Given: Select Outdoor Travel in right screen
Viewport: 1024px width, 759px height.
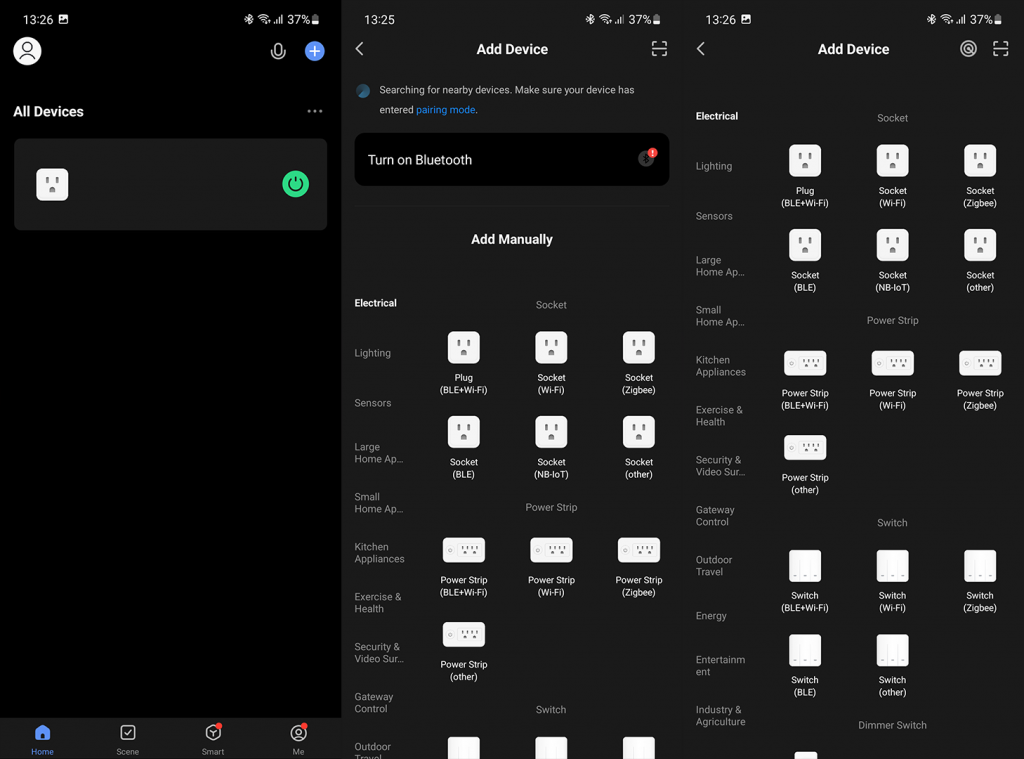Looking at the screenshot, I should [714, 566].
